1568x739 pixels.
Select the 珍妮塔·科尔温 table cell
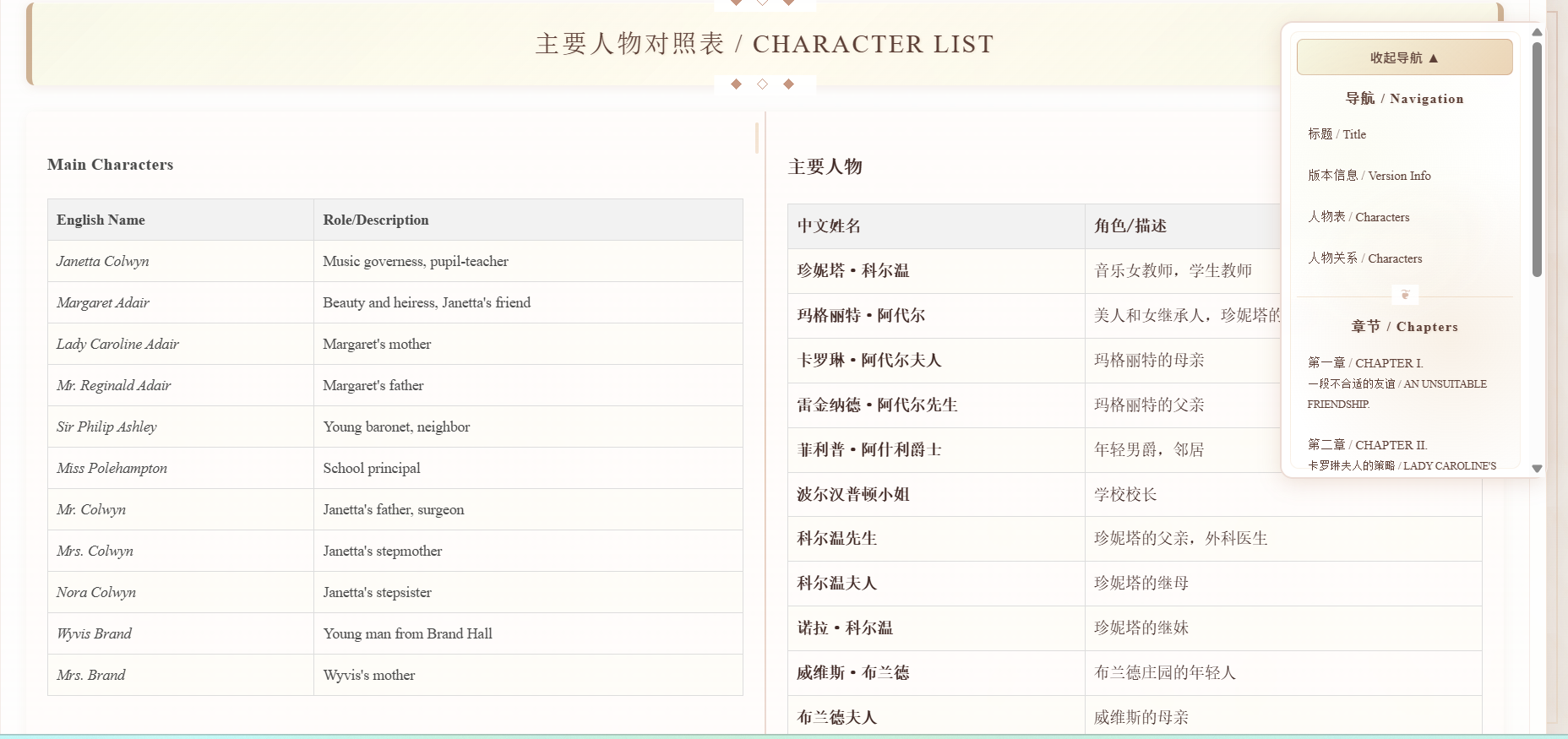pos(936,271)
